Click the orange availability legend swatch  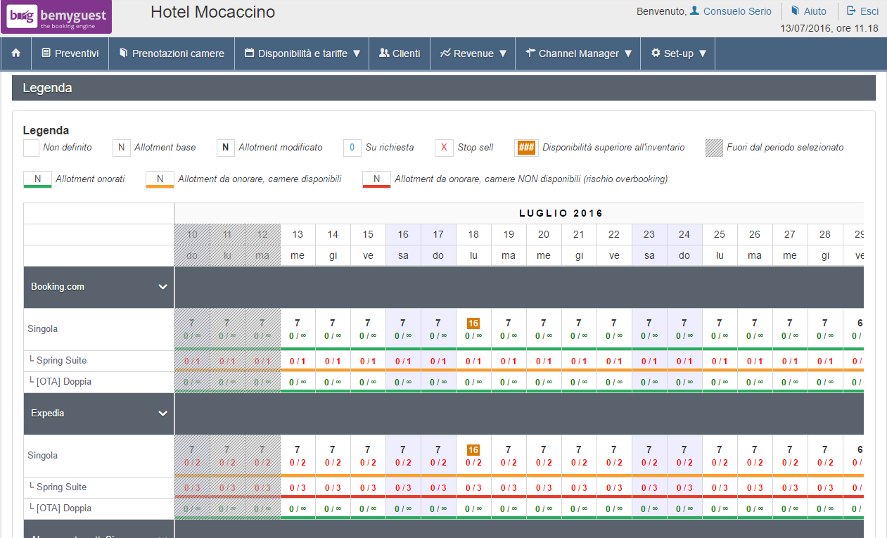click(526, 148)
